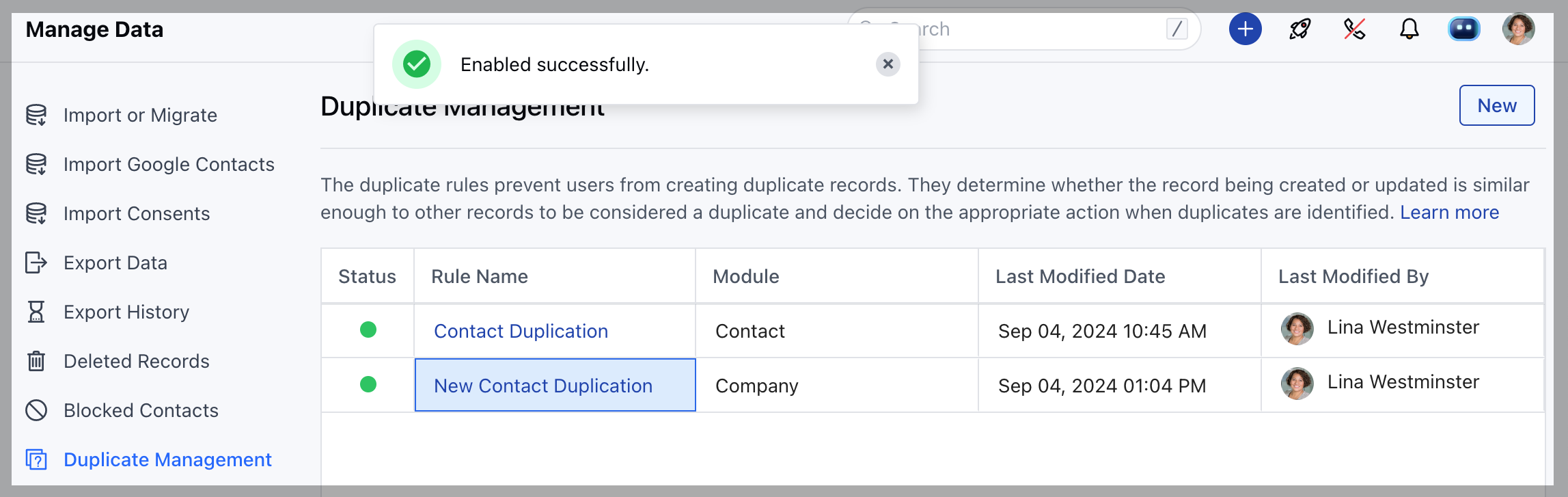Open Import Google Contacts menu item
The image size is (1568, 497).
pos(169,164)
